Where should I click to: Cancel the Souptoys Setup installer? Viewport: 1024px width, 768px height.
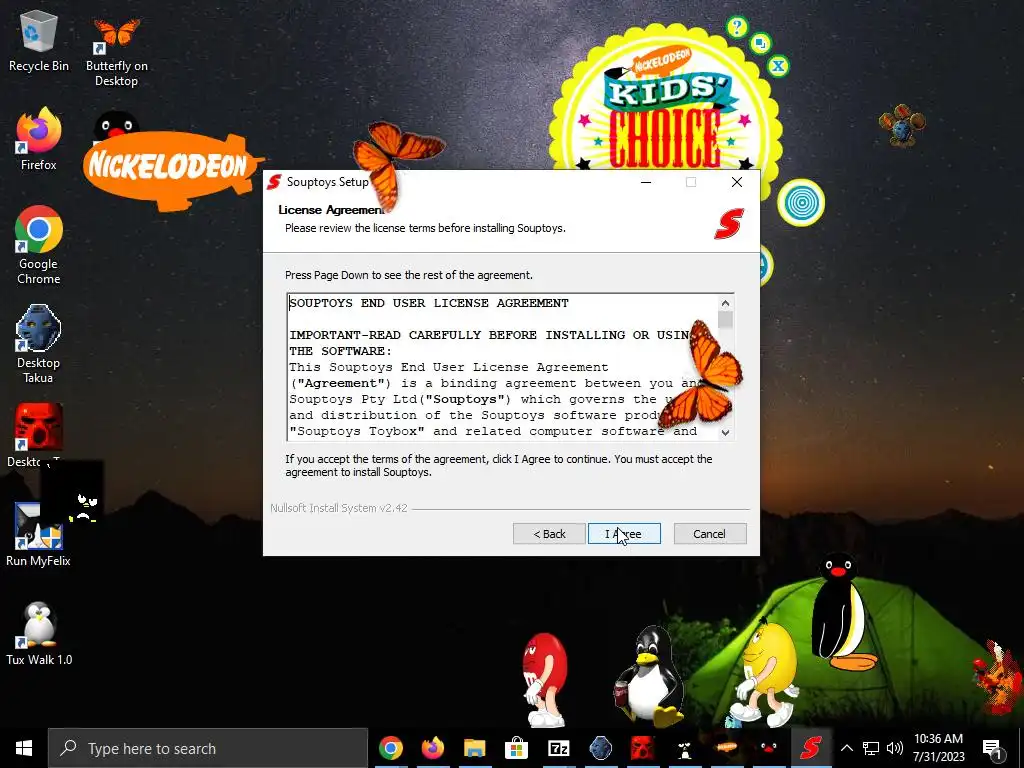(x=709, y=534)
